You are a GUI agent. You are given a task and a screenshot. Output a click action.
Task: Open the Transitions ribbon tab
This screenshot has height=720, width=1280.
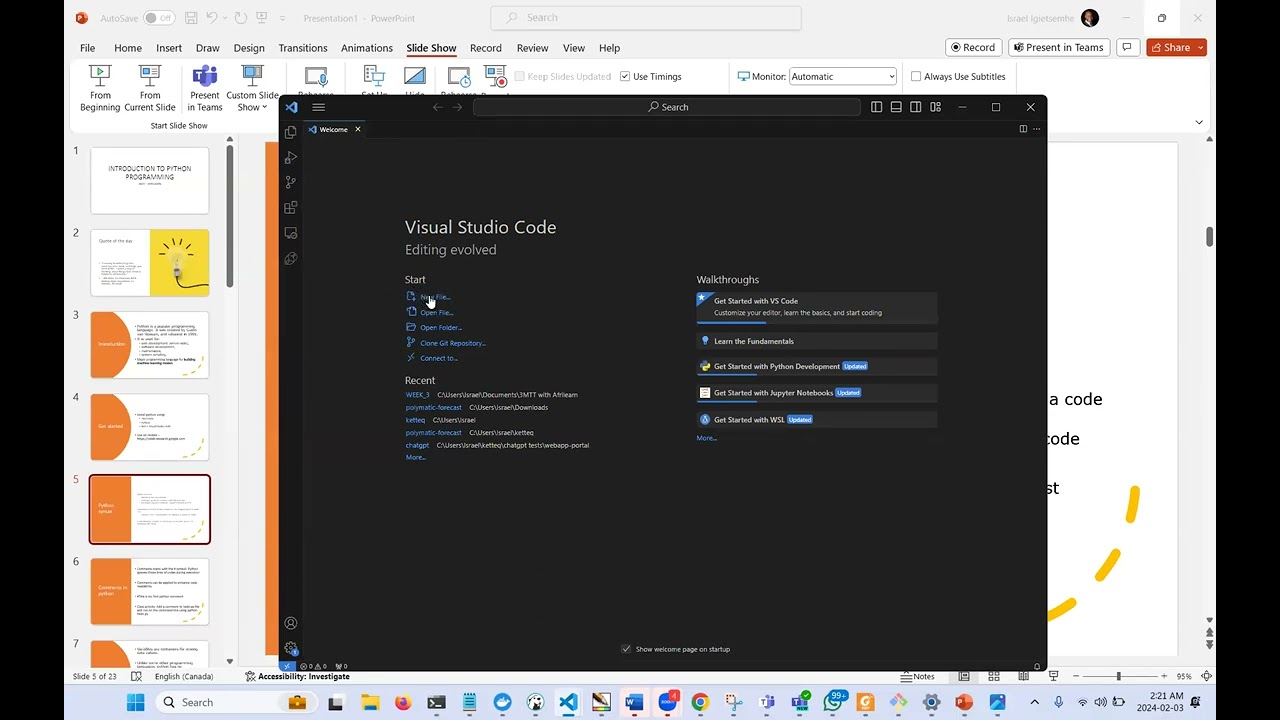(x=303, y=47)
